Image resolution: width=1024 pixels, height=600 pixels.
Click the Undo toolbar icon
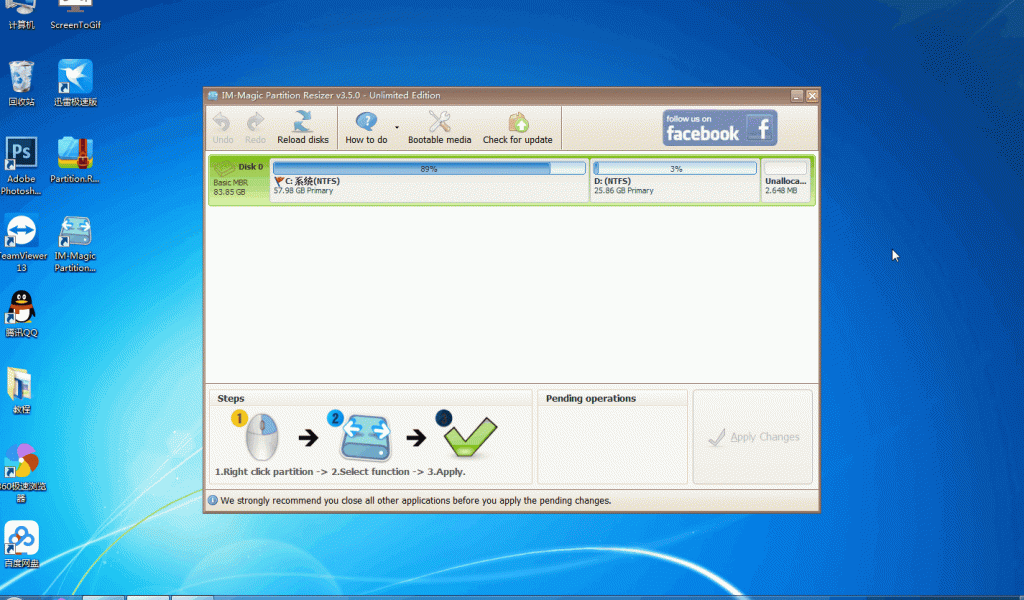222,127
